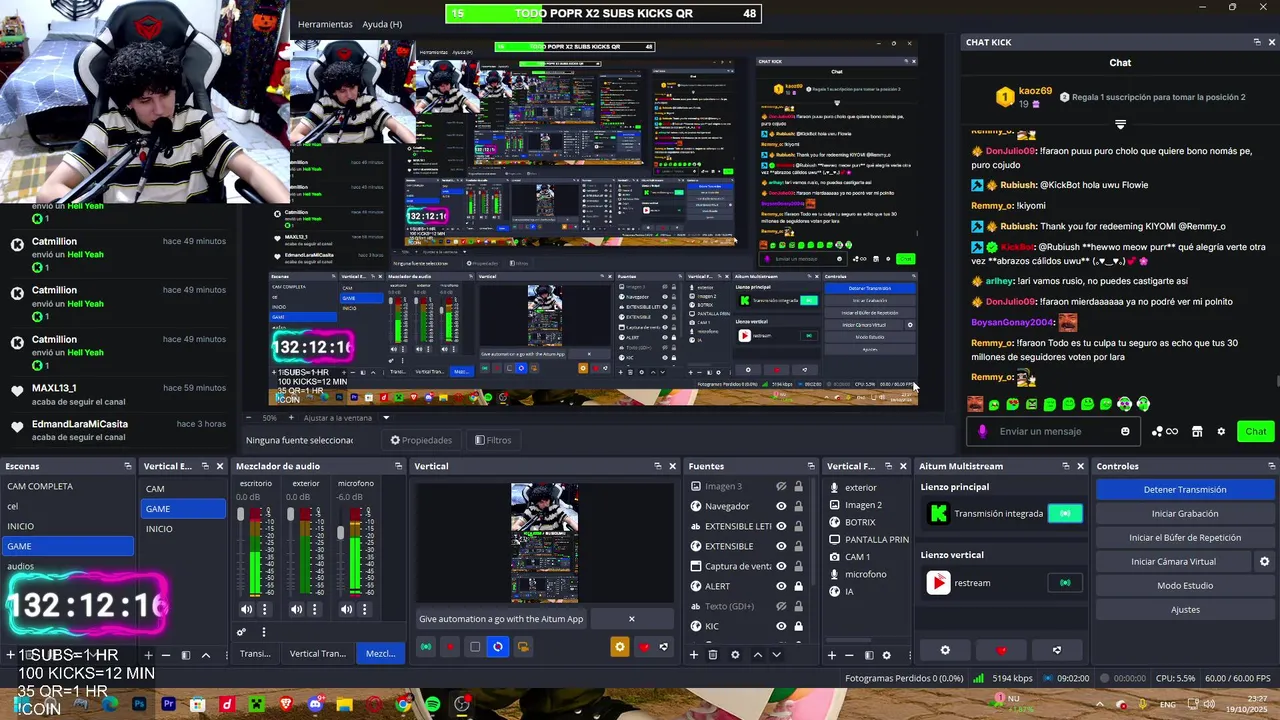Mute the exterior audio channel

pos(296,609)
